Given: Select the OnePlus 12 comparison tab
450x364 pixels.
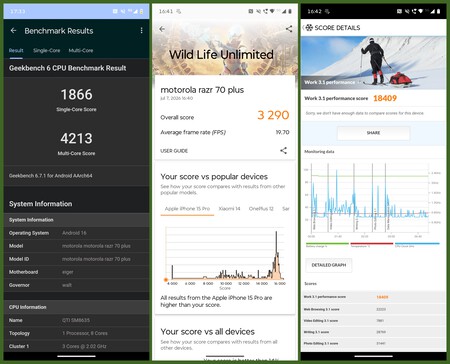Looking at the screenshot, I should click(x=261, y=209).
